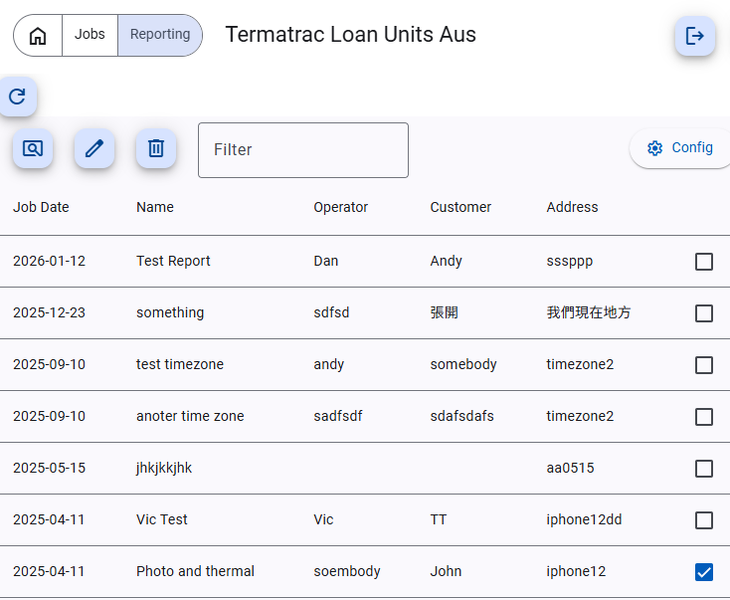
Task: Switch to the Reporting tab
Action: click(x=160, y=35)
